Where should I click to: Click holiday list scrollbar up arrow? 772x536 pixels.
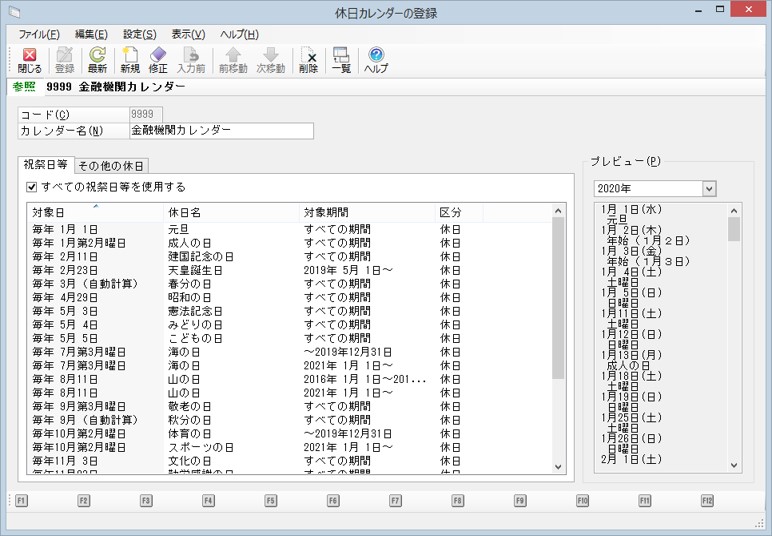(x=558, y=211)
